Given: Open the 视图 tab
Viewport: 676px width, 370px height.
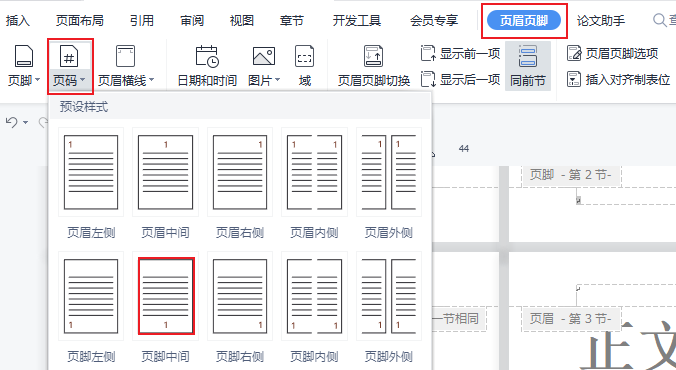Looking at the screenshot, I should [x=241, y=20].
